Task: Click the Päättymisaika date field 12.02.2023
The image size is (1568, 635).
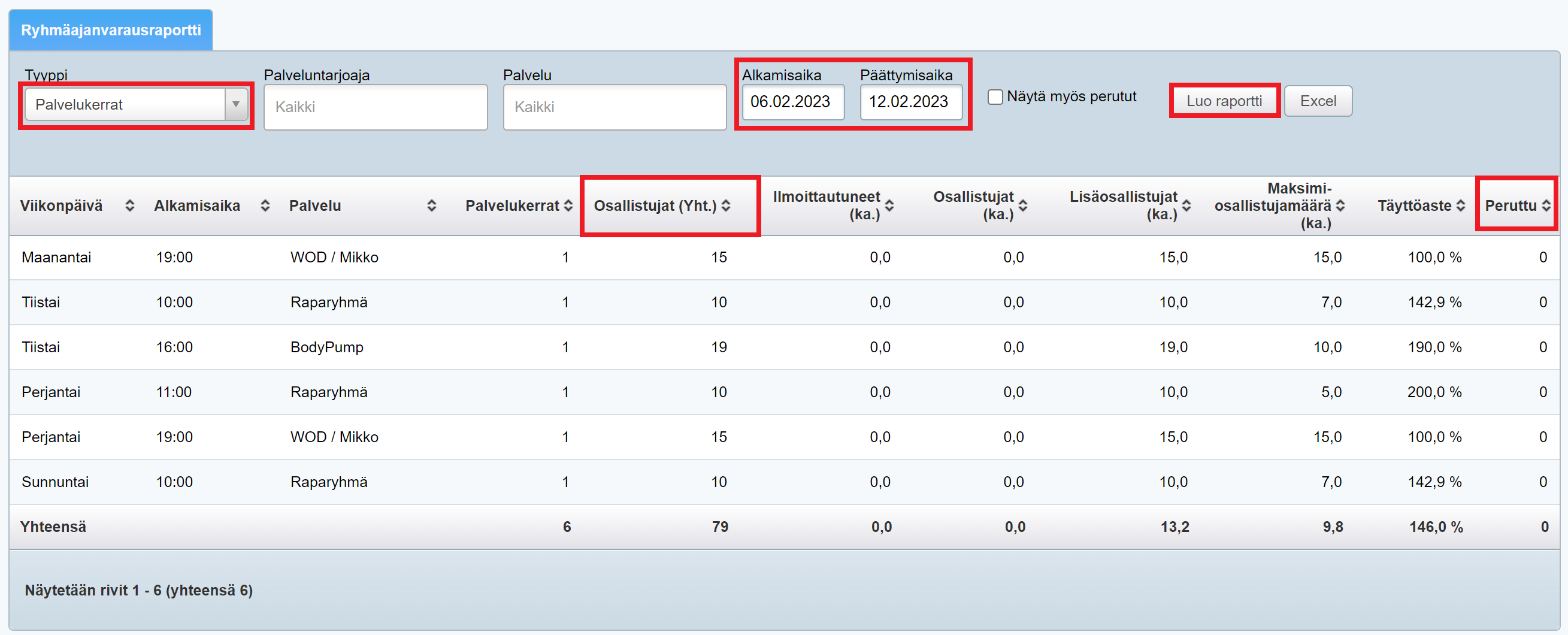Action: click(x=910, y=102)
